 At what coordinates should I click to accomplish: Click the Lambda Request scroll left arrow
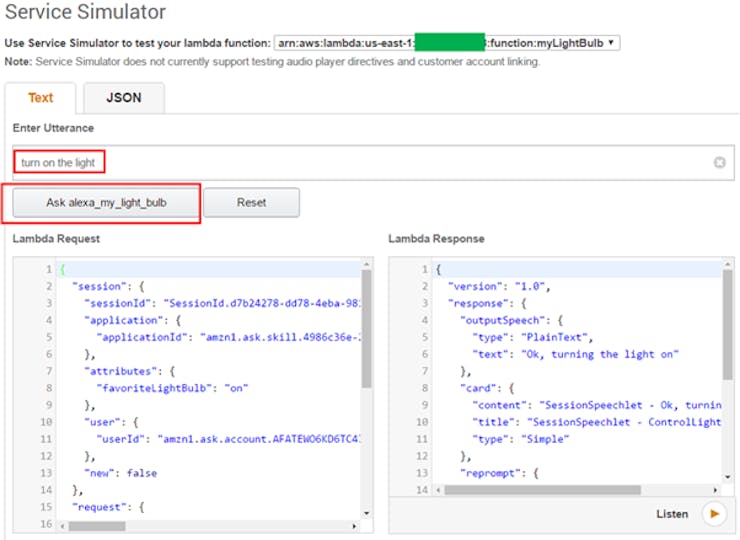(62, 526)
